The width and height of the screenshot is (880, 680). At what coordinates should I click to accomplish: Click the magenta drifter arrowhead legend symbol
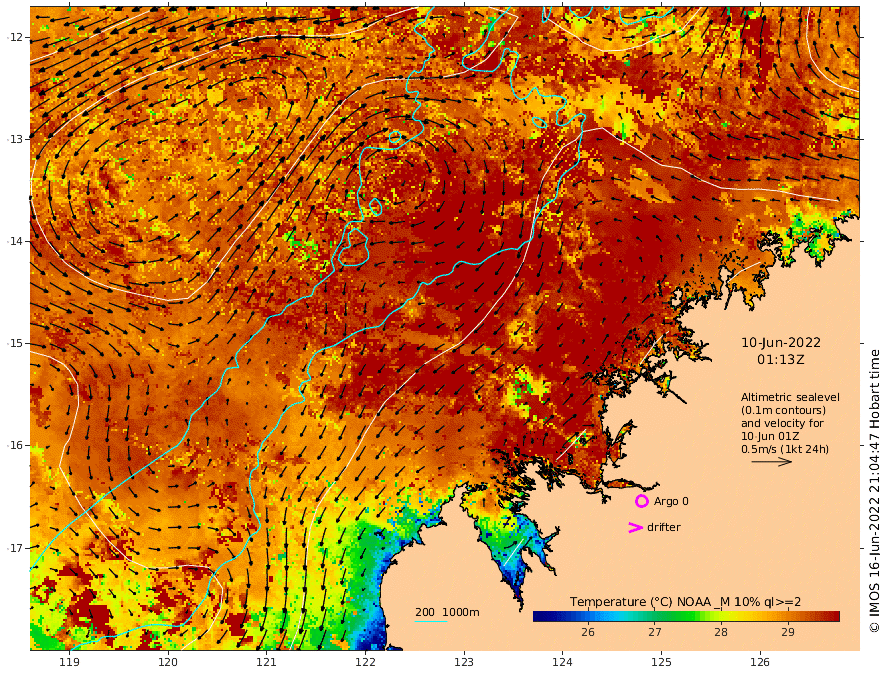tap(635, 527)
